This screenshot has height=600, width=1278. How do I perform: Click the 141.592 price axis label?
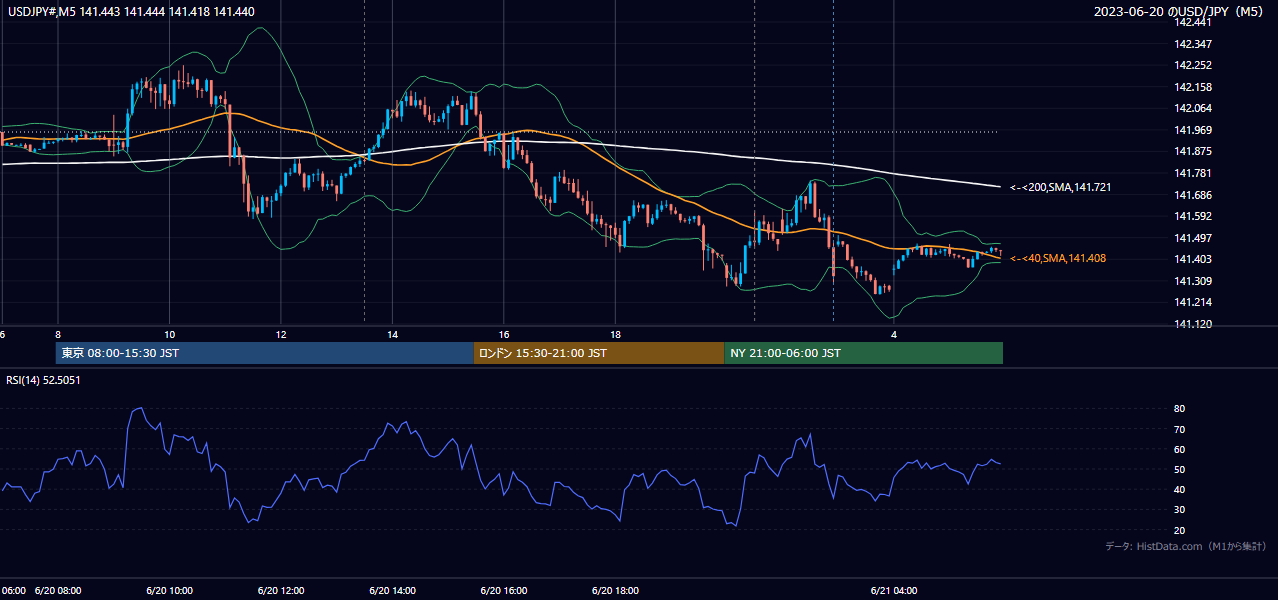click(1192, 216)
